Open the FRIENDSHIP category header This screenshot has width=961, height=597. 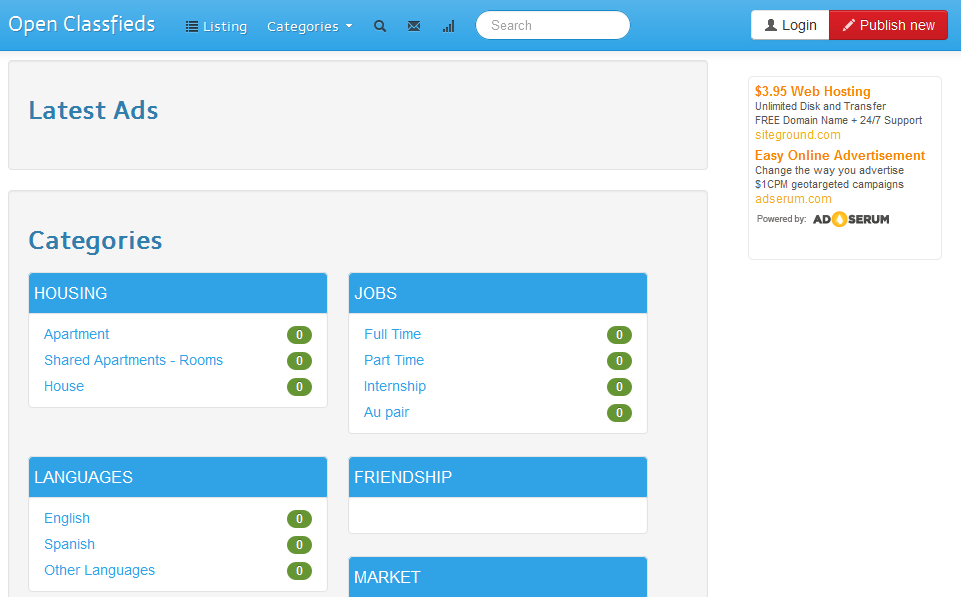coord(403,477)
